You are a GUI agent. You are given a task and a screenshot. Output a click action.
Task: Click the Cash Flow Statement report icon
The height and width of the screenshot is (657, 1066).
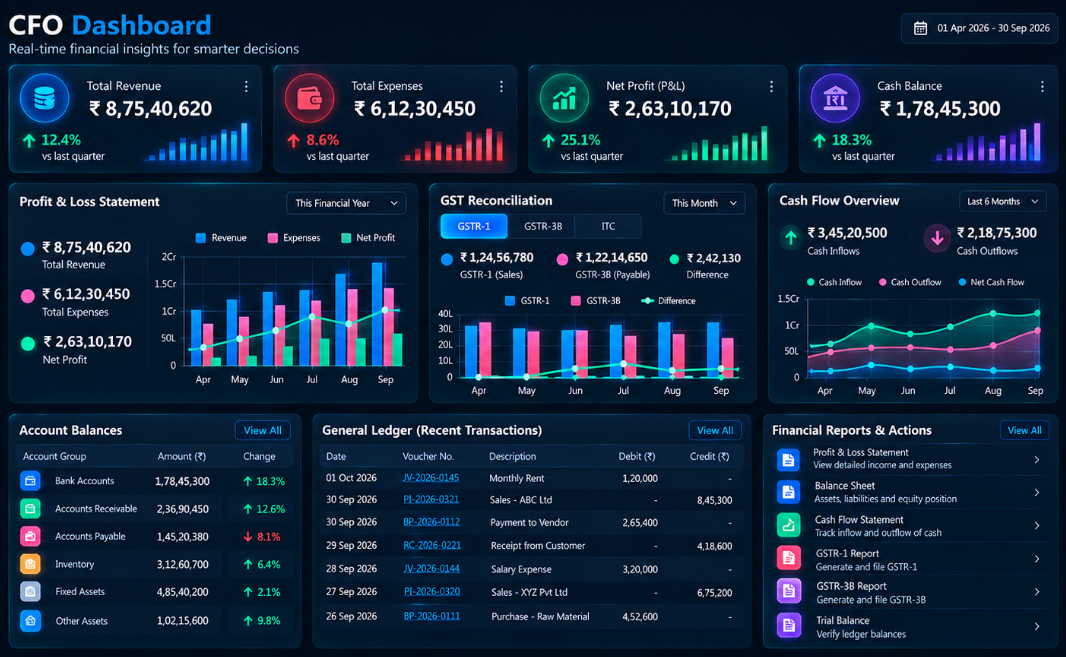(788, 525)
